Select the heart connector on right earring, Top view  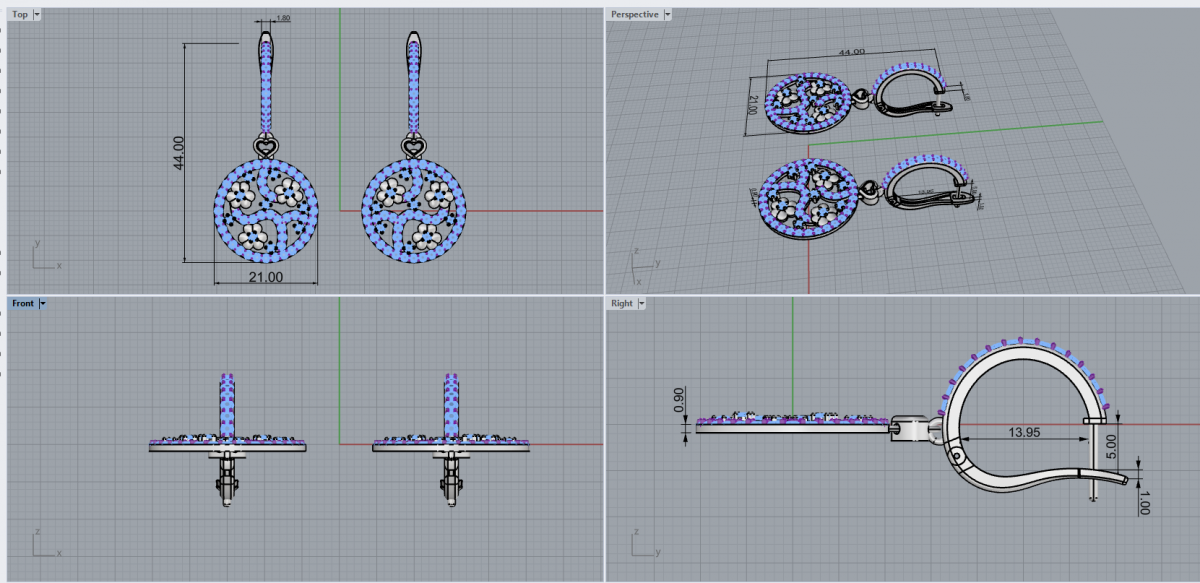tap(413, 148)
